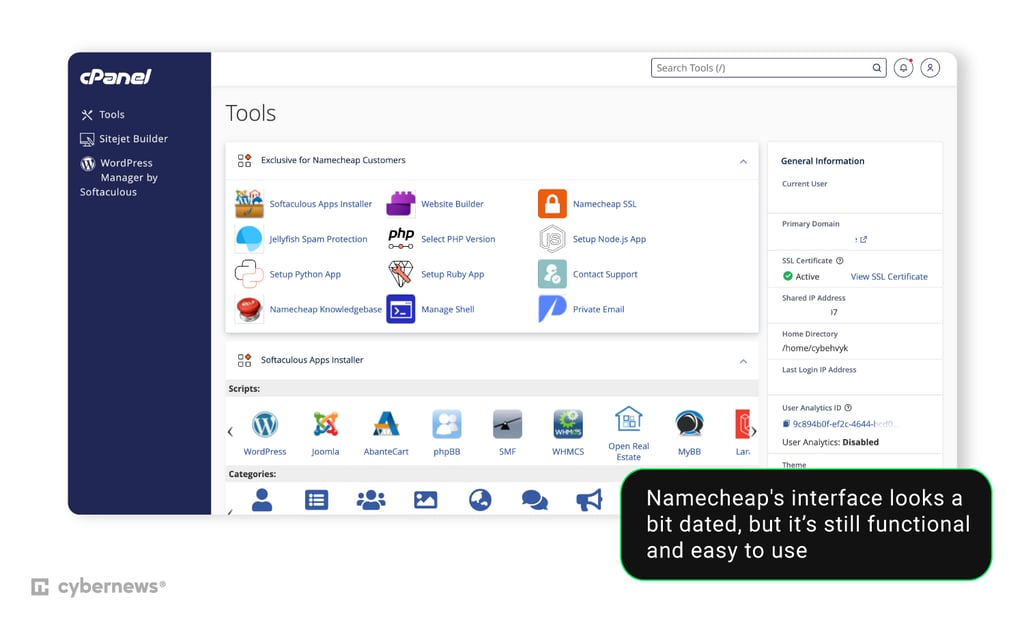Open Softaculous Apps Installer tool icon
This screenshot has height=623, width=1024.
249,204
